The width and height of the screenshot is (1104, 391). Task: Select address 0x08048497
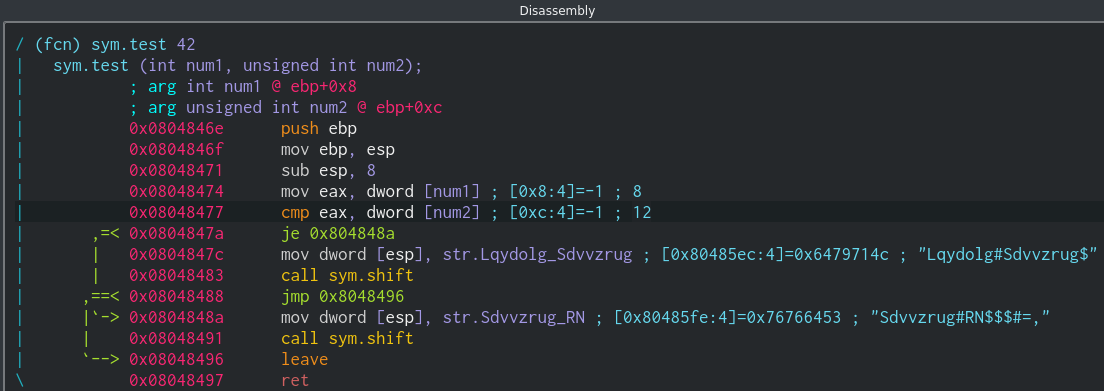point(176,380)
